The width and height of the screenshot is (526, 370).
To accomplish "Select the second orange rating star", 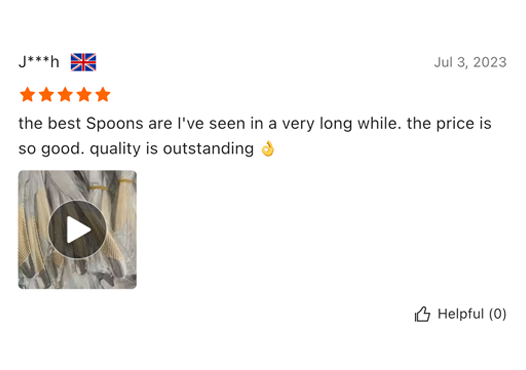I will click(x=46, y=94).
